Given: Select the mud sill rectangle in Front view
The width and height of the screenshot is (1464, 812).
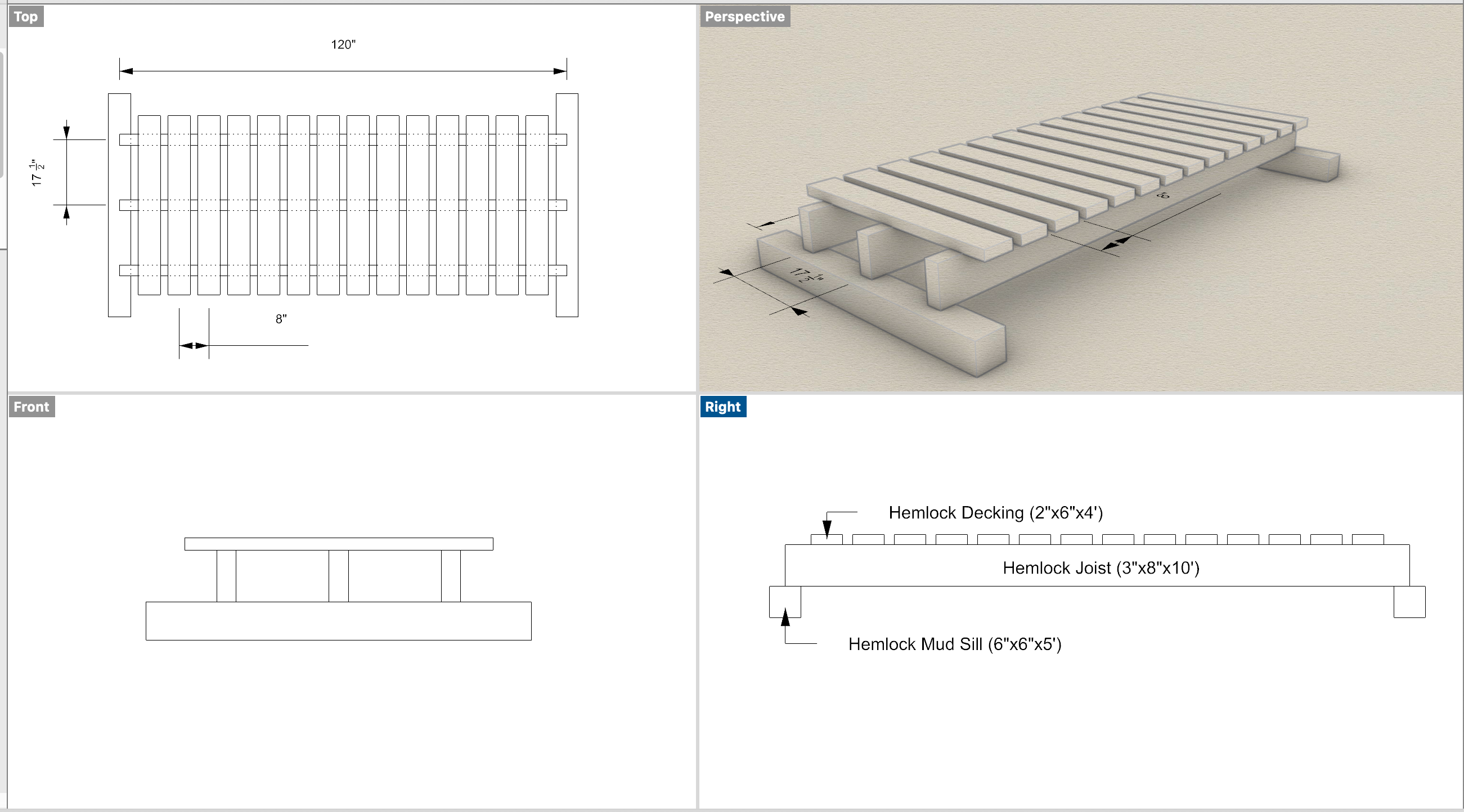Looking at the screenshot, I should click(339, 621).
